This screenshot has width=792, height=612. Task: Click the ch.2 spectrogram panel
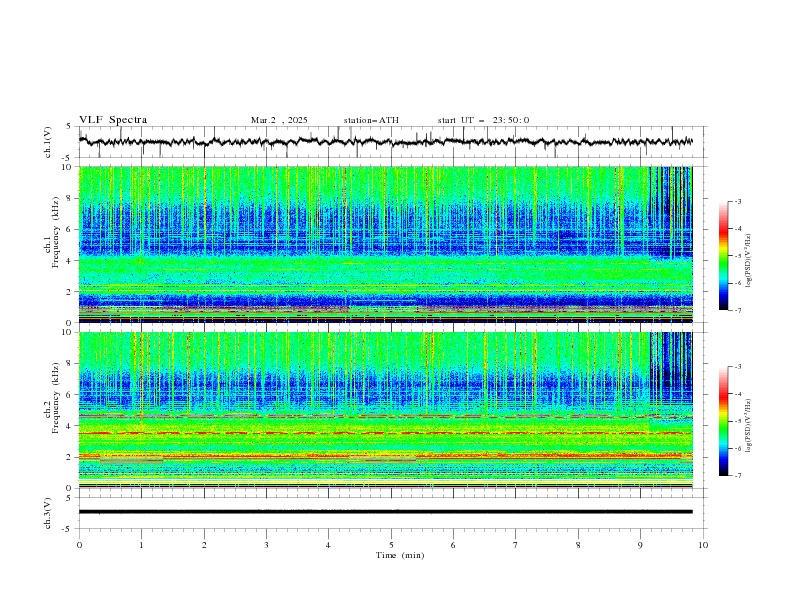pyautogui.click(x=386, y=410)
